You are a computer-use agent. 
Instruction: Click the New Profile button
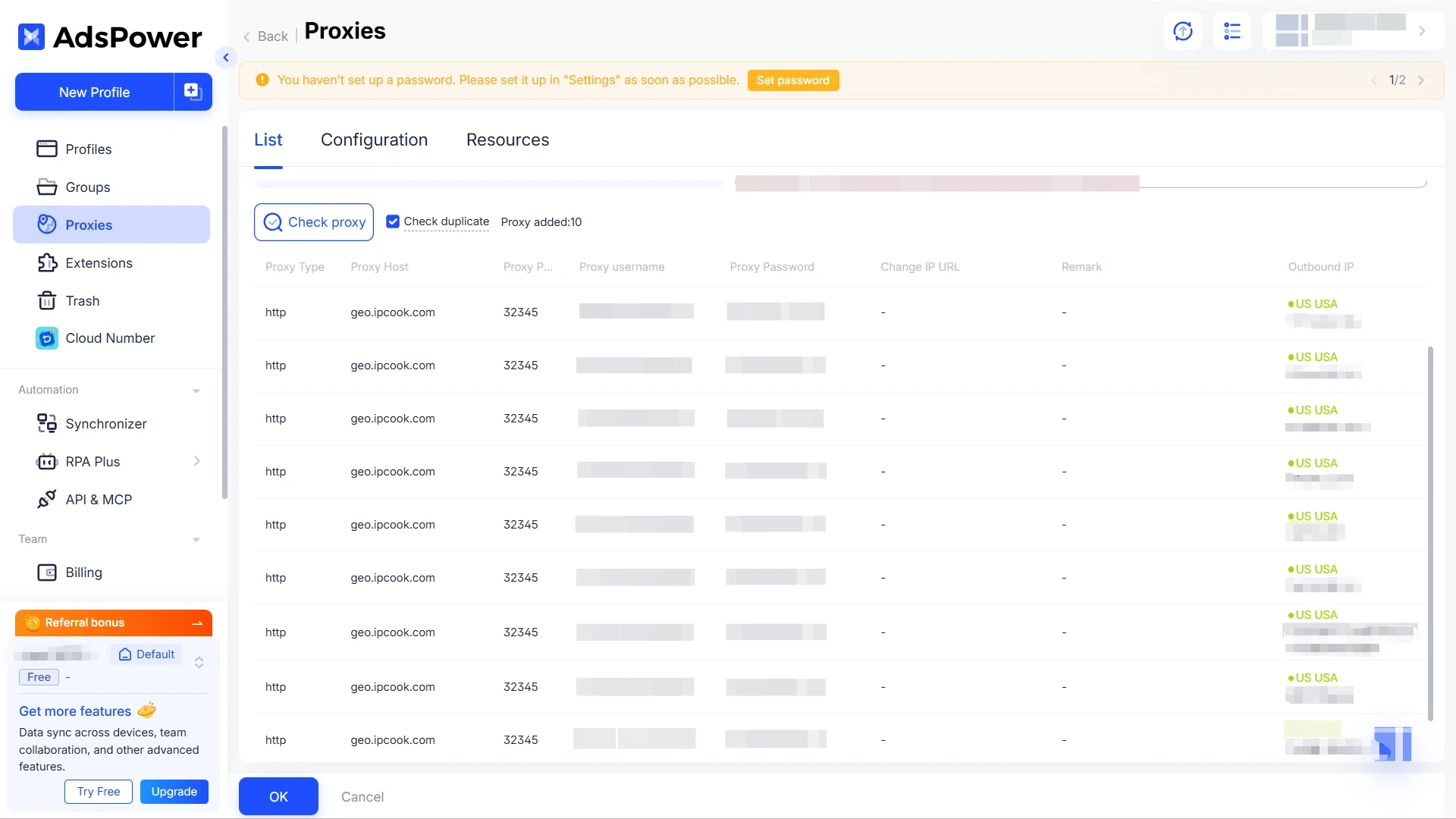pyautogui.click(x=93, y=92)
